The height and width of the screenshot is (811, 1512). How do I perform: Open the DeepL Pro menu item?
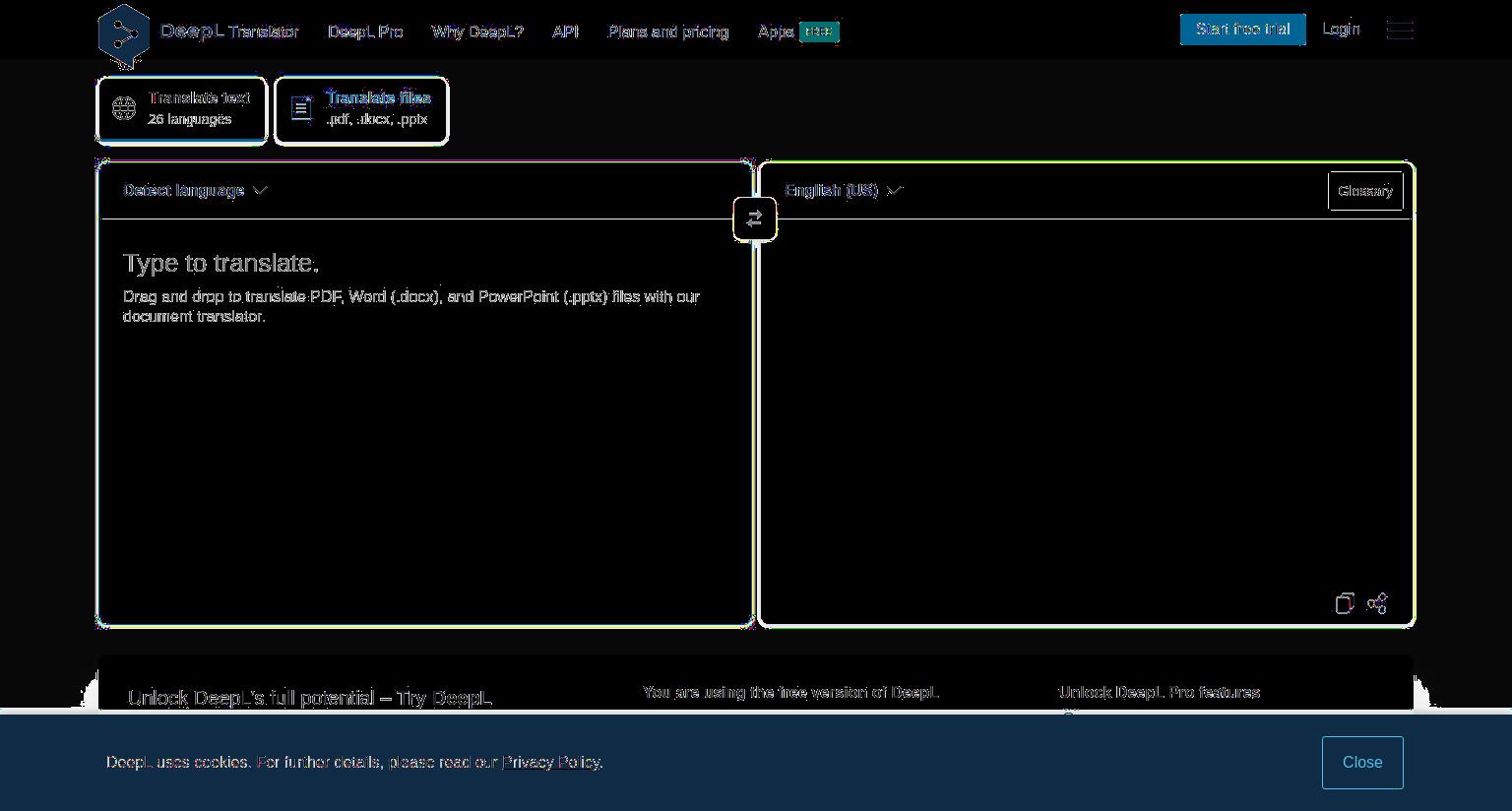pyautogui.click(x=365, y=31)
